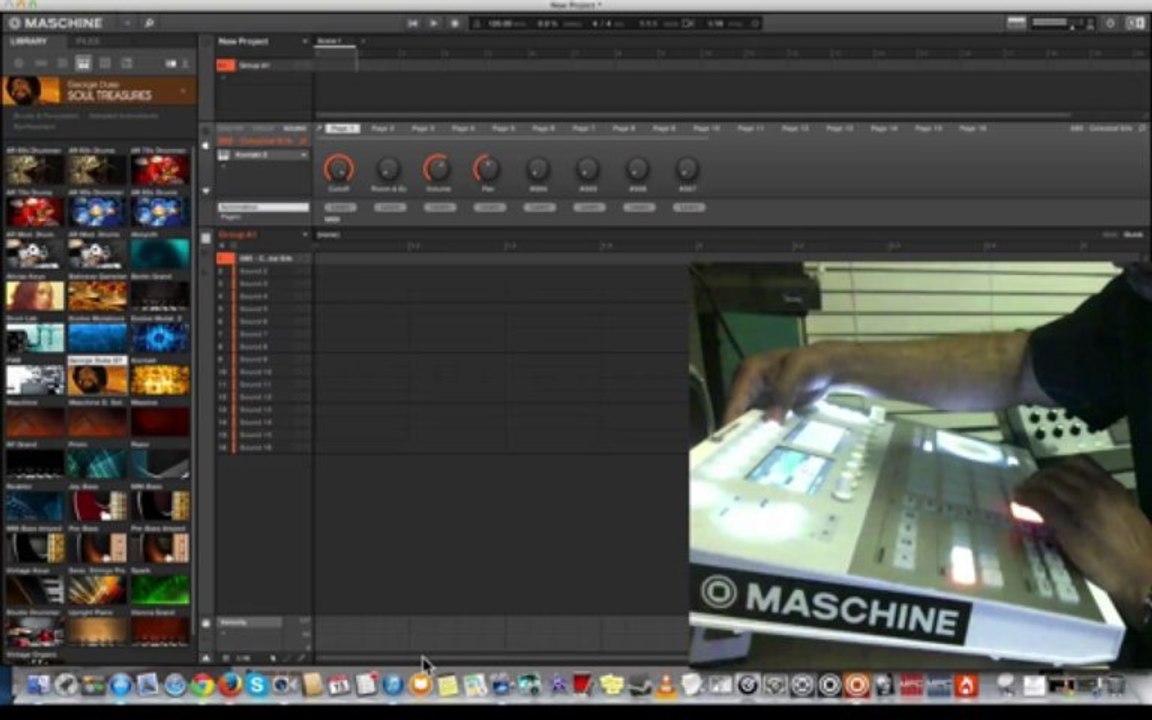1152x720 pixels.
Task: Select the Vienna Grand product thumbnail
Action: (x=159, y=630)
